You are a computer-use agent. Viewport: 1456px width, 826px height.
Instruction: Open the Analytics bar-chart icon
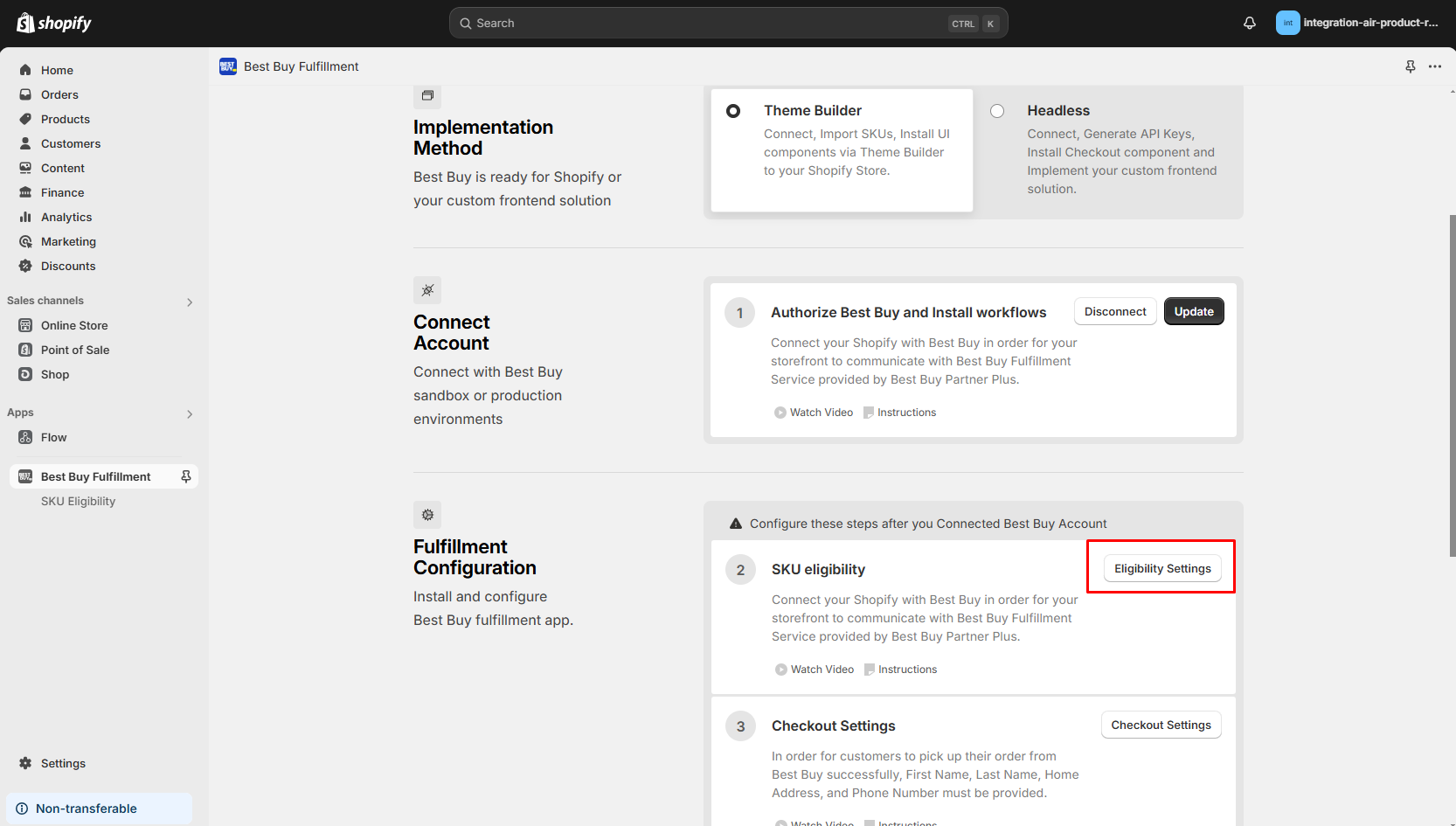26,217
